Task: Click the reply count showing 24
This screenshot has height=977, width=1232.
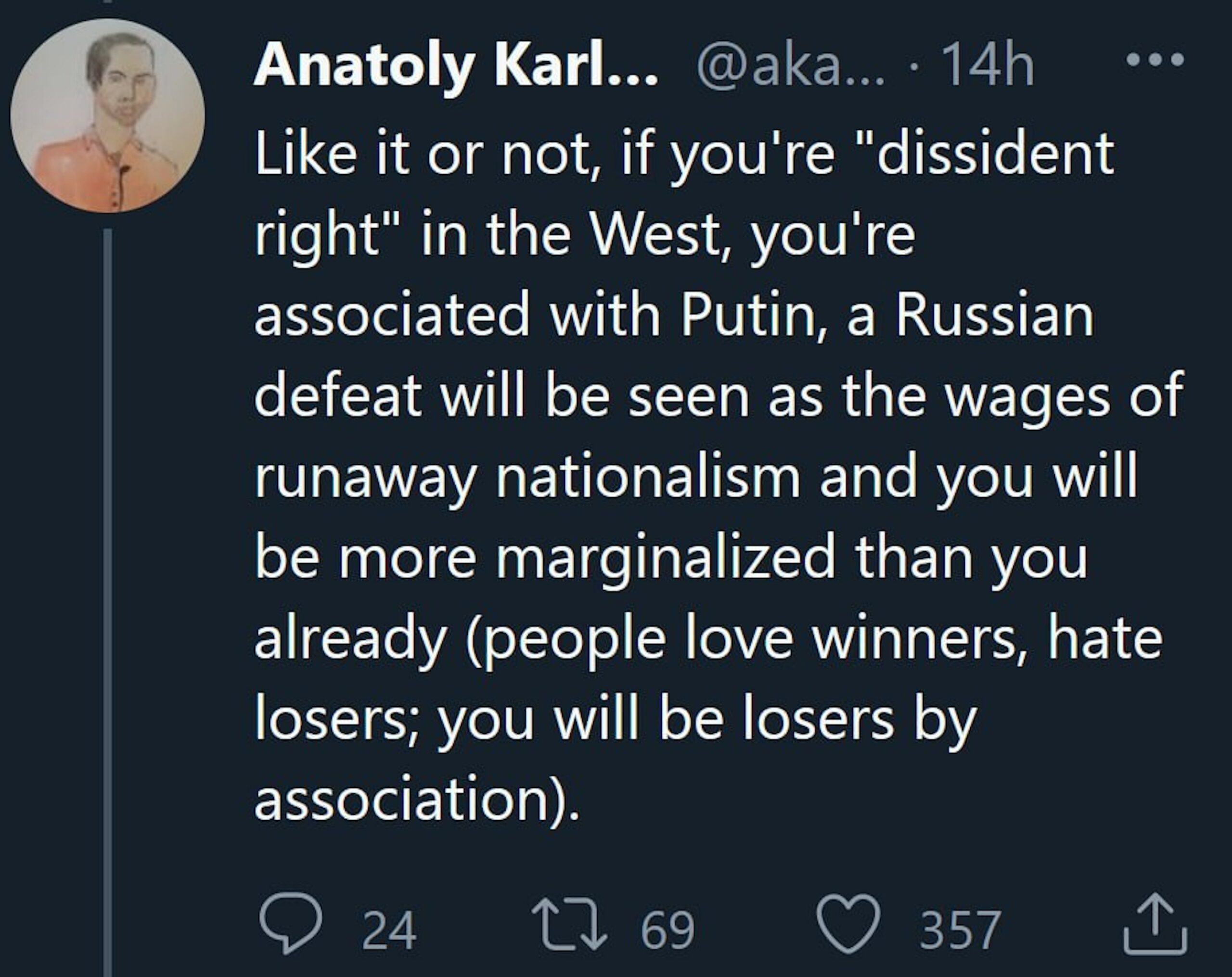Action: pyautogui.click(x=389, y=931)
